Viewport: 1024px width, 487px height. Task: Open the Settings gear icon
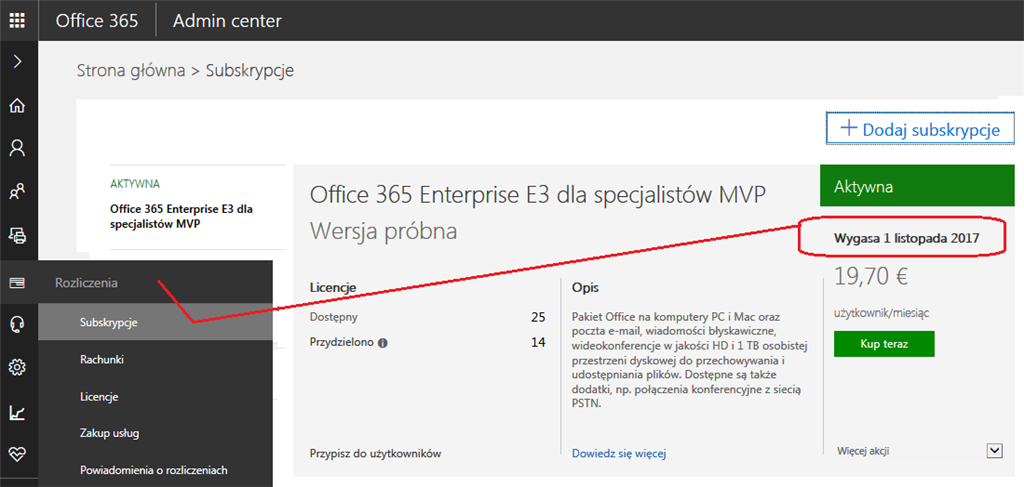point(18,368)
